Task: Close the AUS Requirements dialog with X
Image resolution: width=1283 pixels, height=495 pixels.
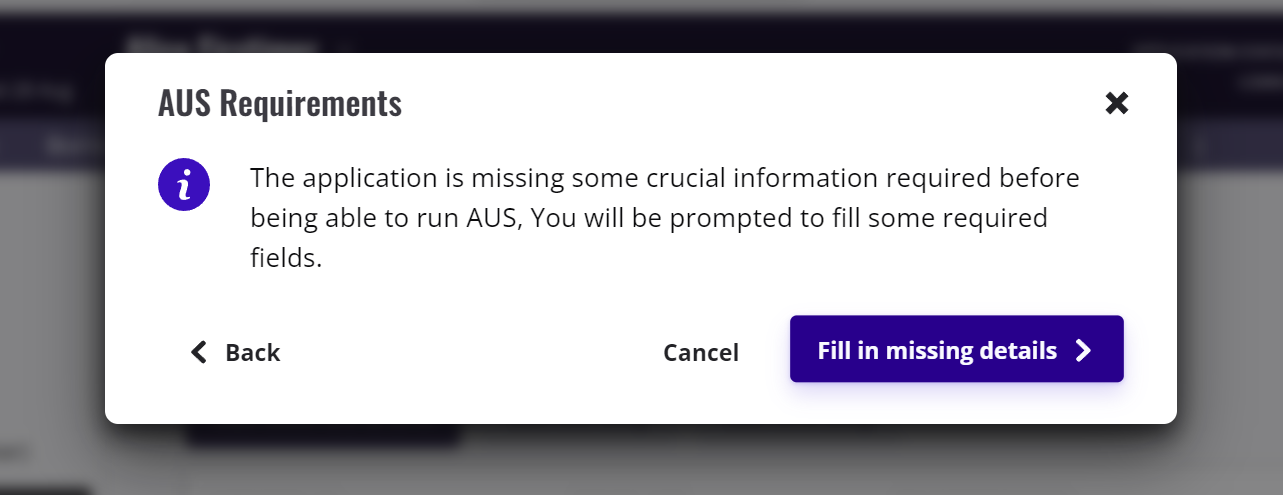Action: (x=1116, y=103)
